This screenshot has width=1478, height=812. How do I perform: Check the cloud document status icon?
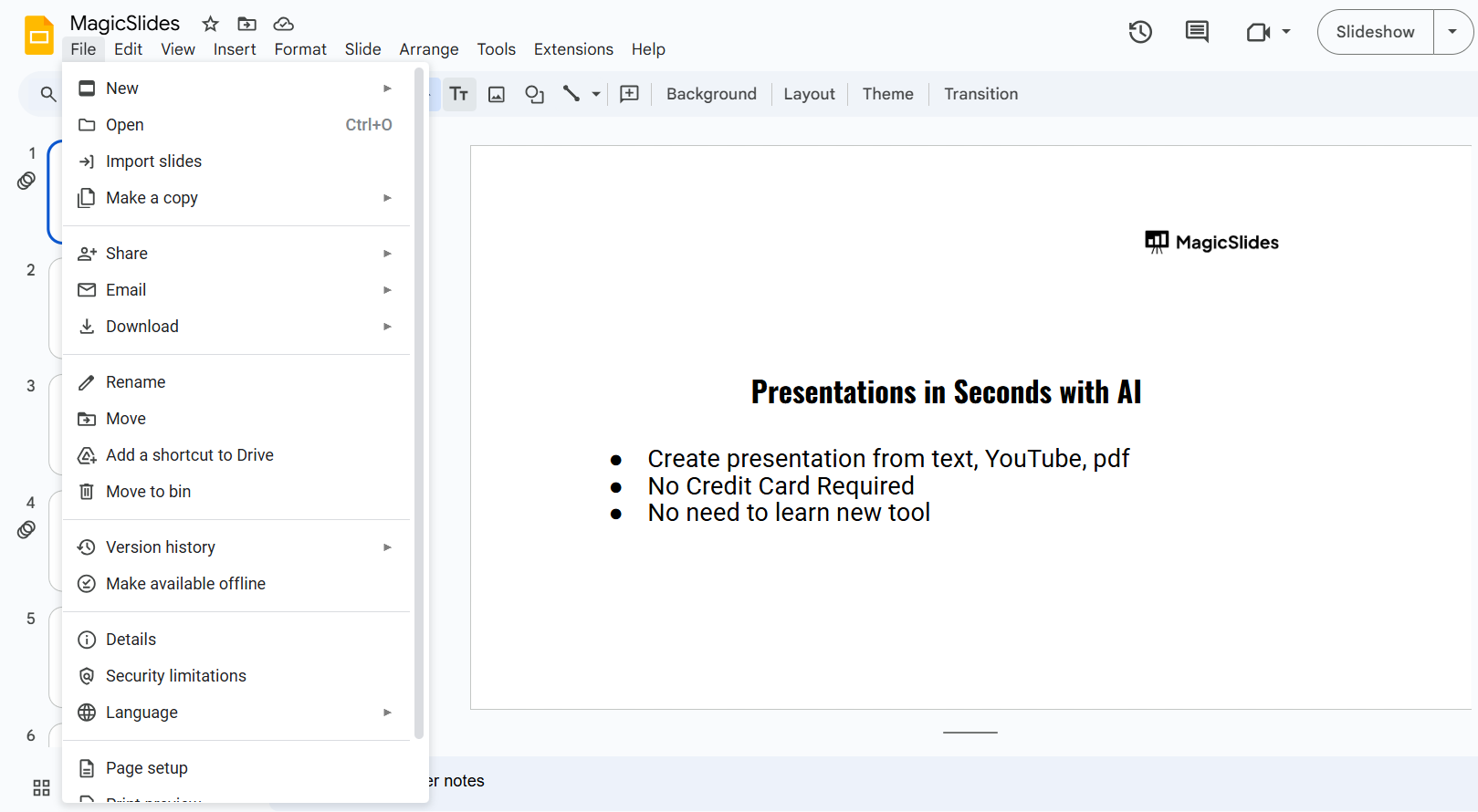click(284, 24)
